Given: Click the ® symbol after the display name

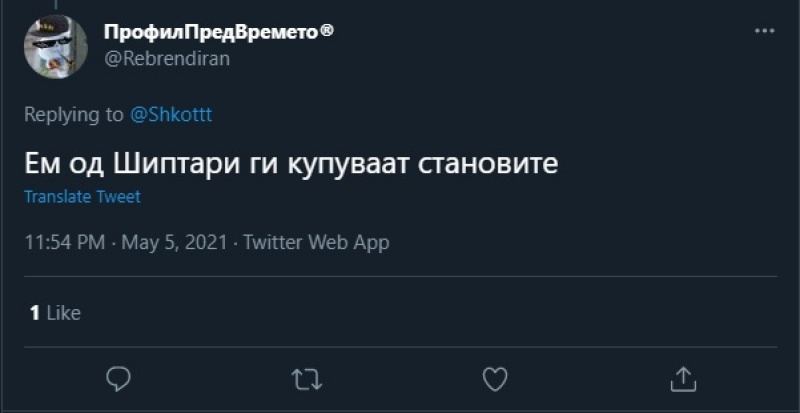Looking at the screenshot, I should click(x=326, y=31).
